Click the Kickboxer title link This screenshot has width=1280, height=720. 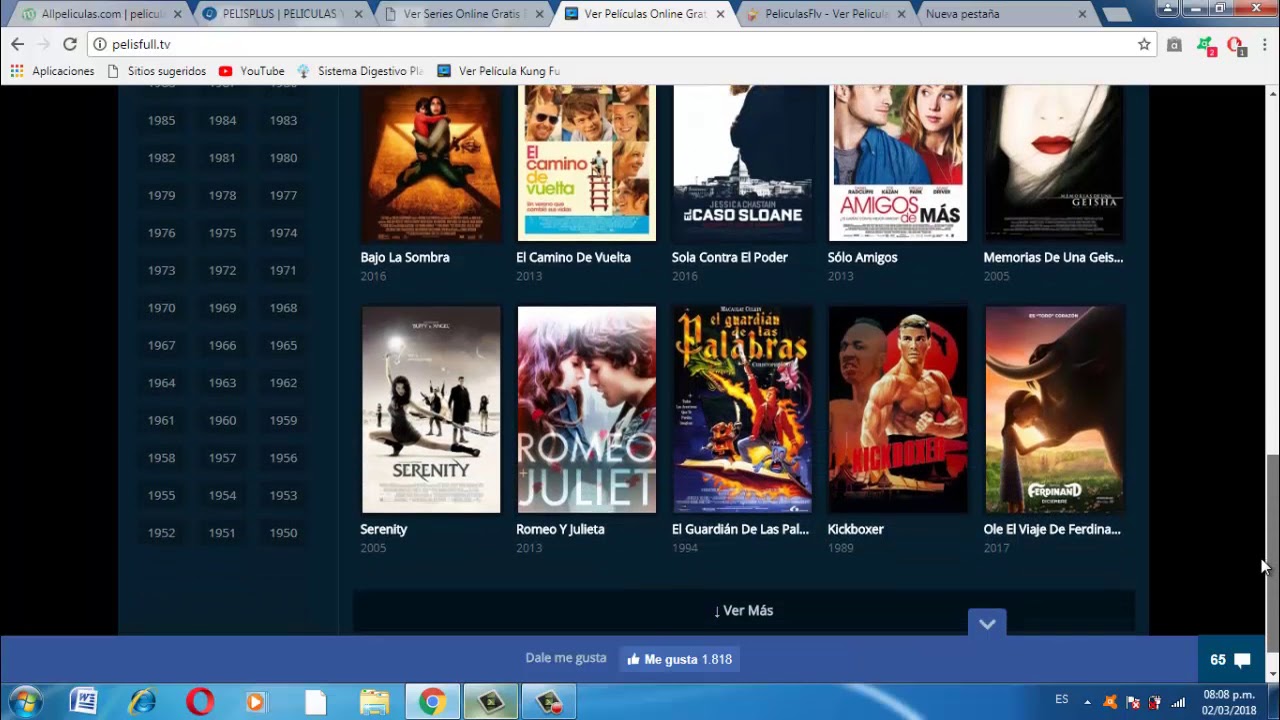click(x=856, y=529)
